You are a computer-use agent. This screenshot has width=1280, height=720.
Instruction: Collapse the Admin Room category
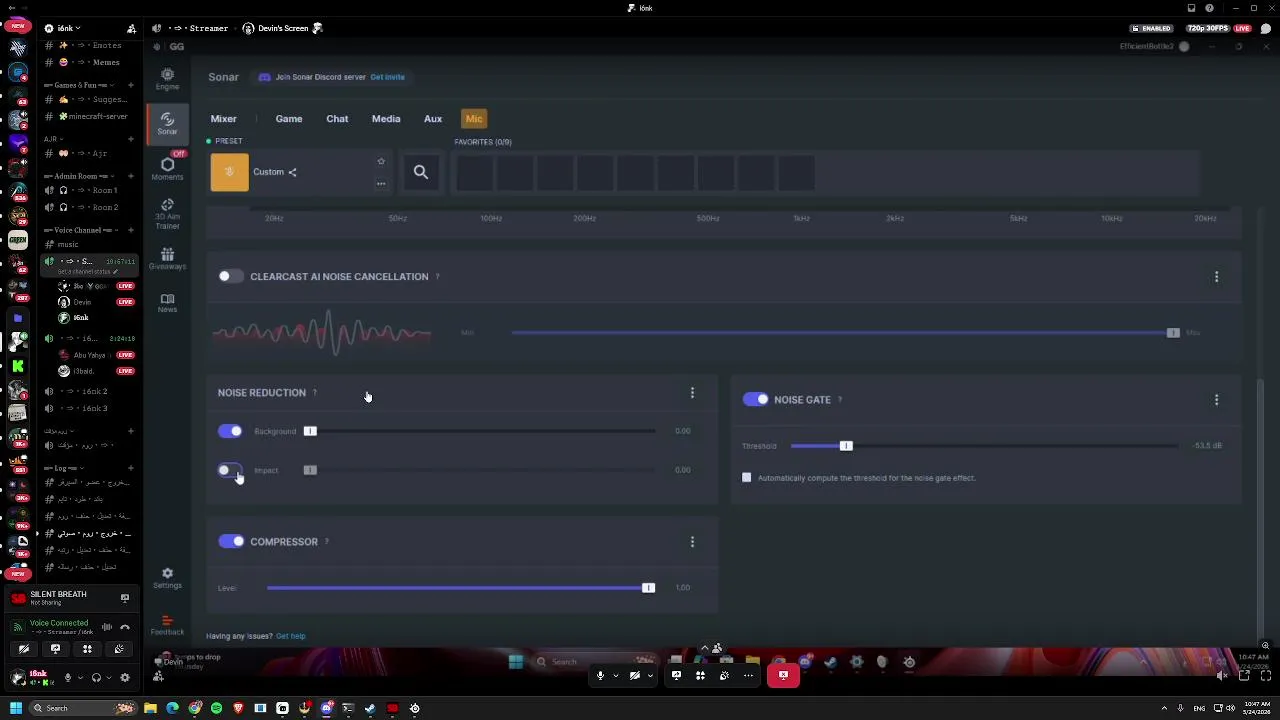click(x=80, y=176)
